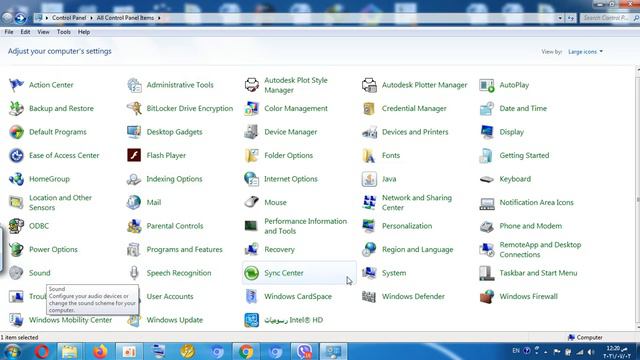Open Action Center flag icon
640x360 pixels.
[16, 85]
